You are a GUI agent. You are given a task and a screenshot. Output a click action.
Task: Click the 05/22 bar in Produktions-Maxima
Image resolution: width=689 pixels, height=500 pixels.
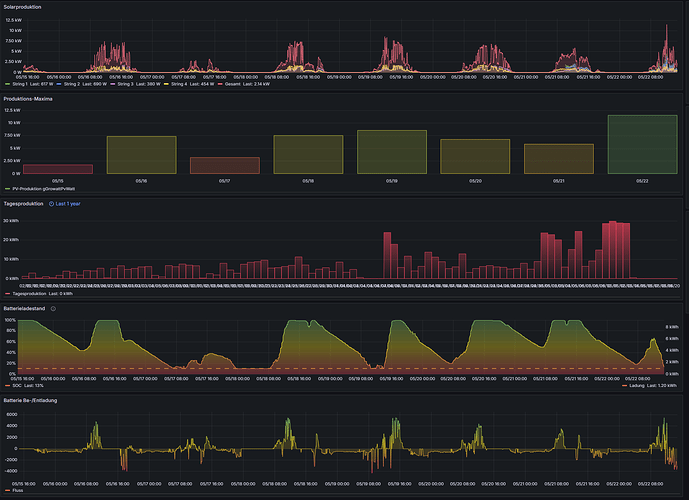click(x=642, y=144)
